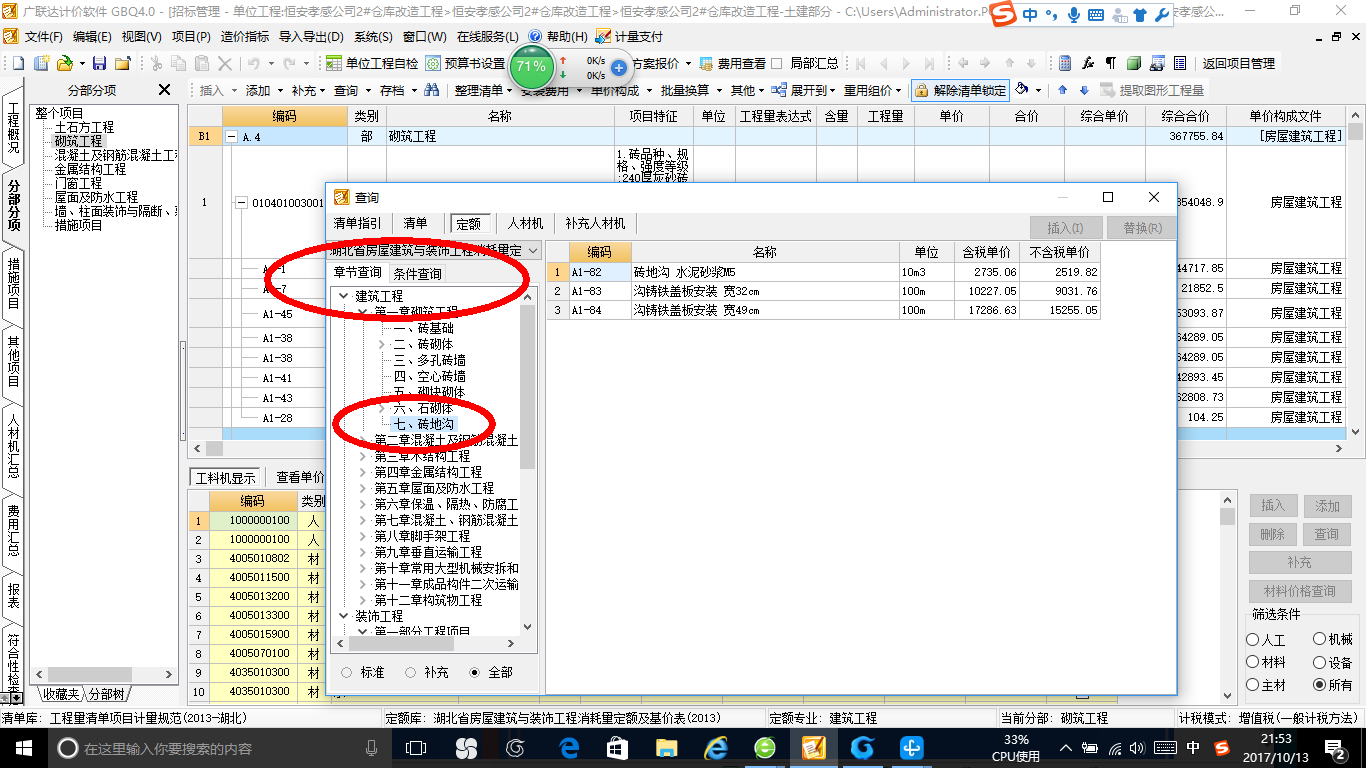The height and width of the screenshot is (768, 1366).
Task: Open the 其他 dropdown in toolbar
Action: click(748, 90)
